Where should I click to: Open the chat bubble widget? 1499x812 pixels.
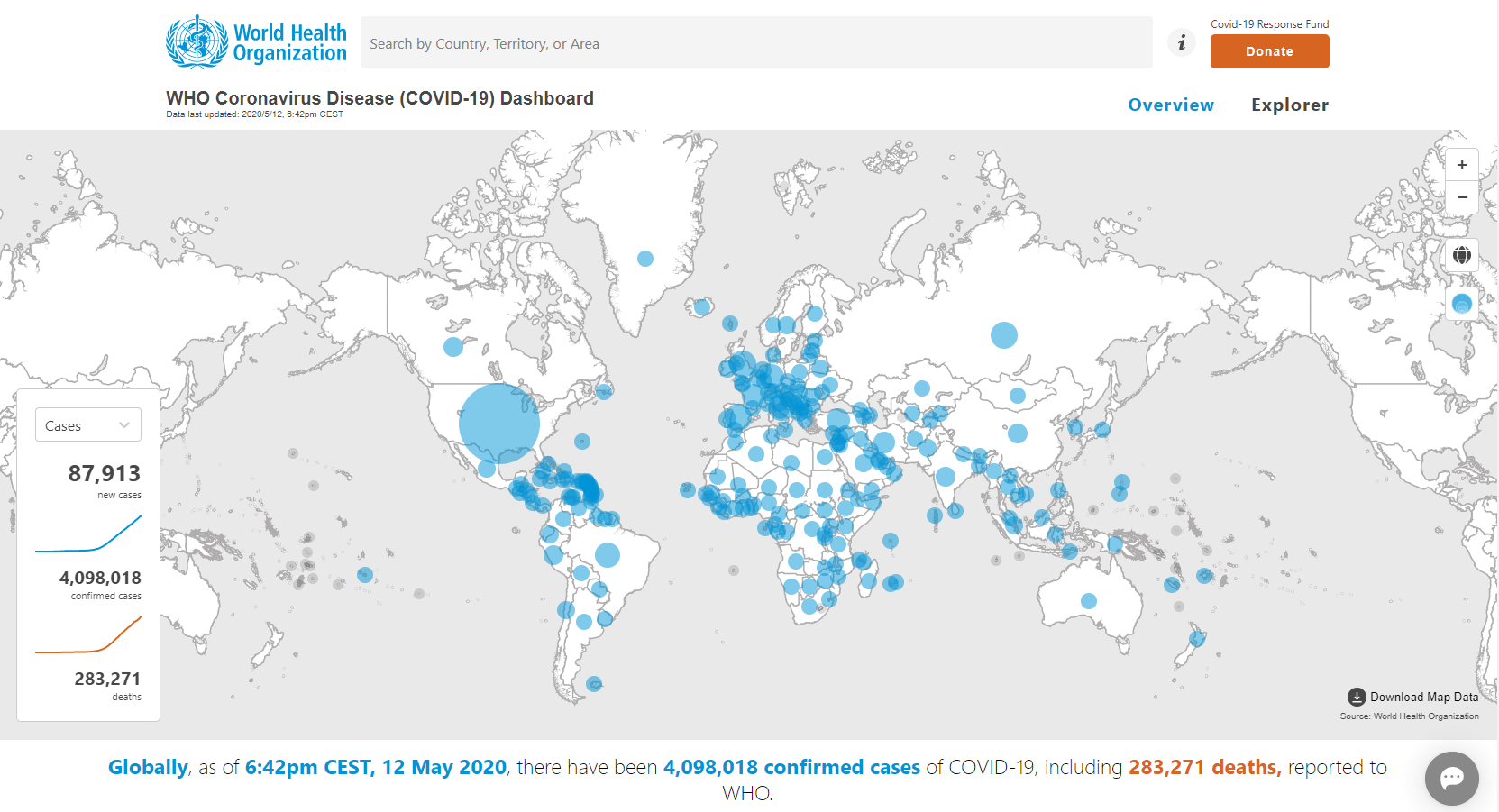pyautogui.click(x=1451, y=778)
